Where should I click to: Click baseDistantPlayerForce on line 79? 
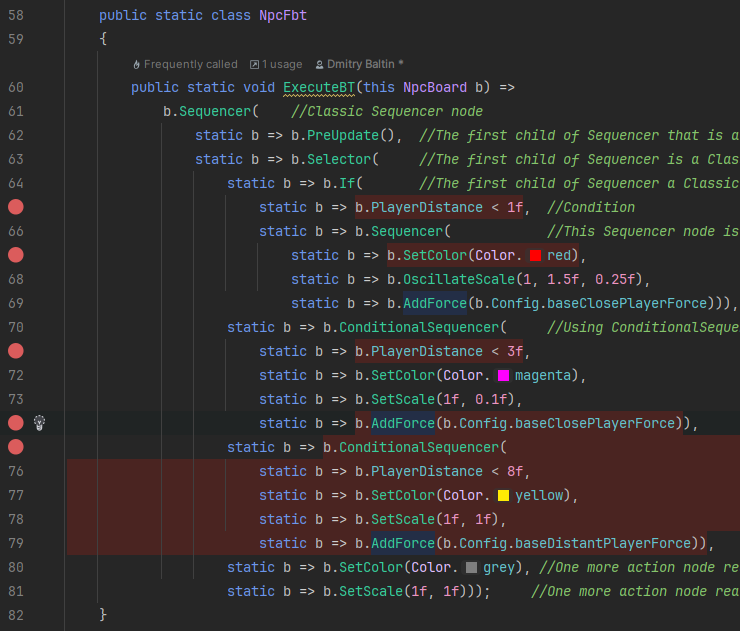[603, 543]
